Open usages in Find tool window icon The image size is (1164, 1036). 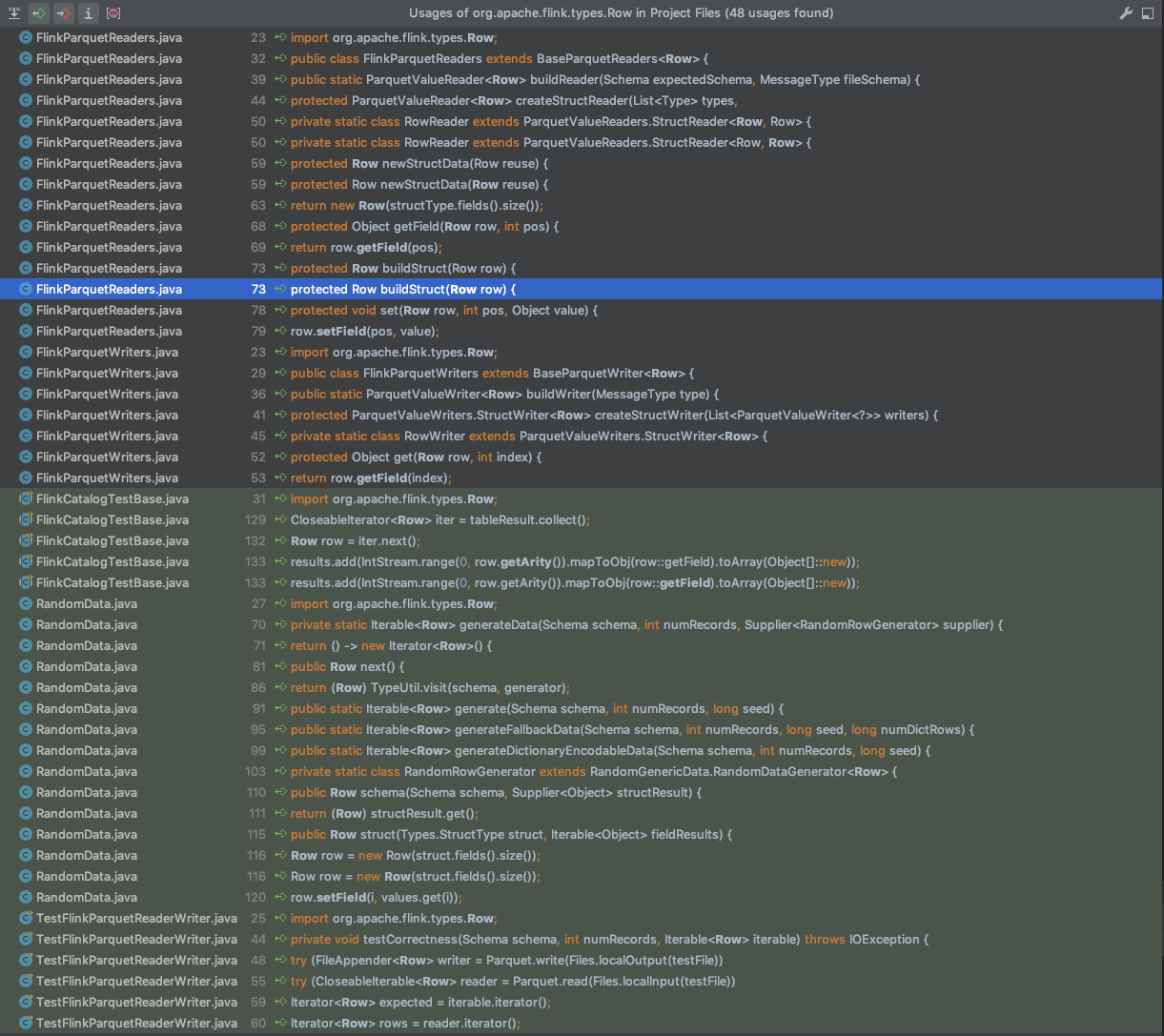point(1147,13)
